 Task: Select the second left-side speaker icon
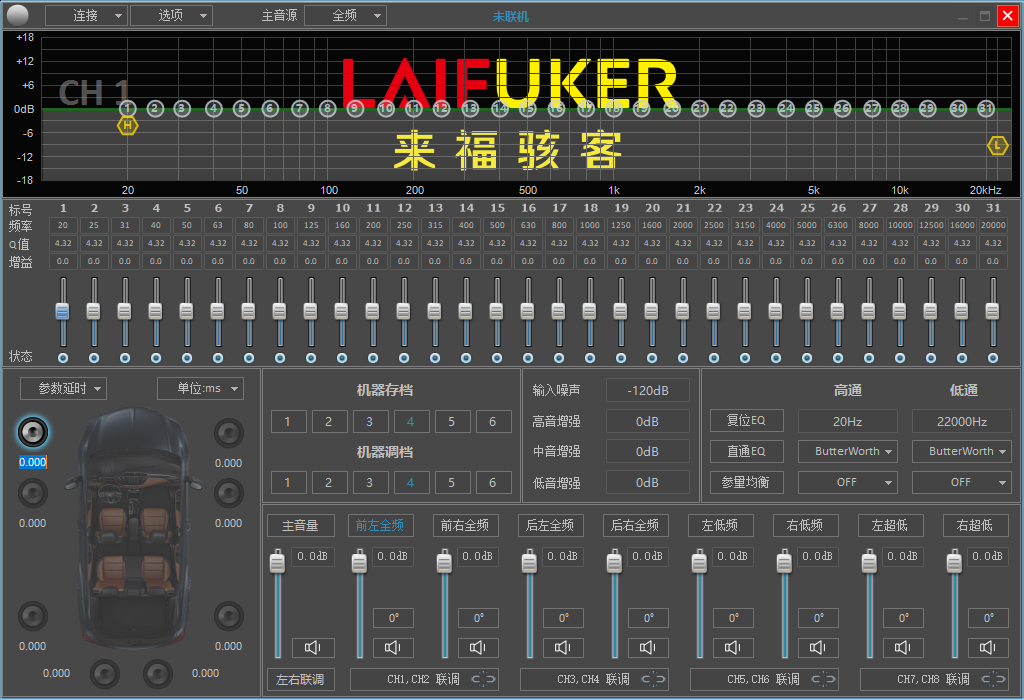(33, 493)
